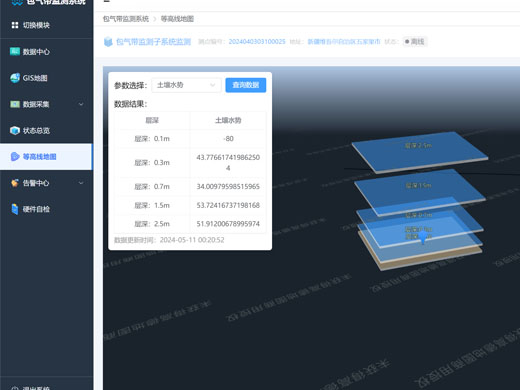The width and height of the screenshot is (520, 390).
Task: Click the -80 value cell
Action: (228, 139)
